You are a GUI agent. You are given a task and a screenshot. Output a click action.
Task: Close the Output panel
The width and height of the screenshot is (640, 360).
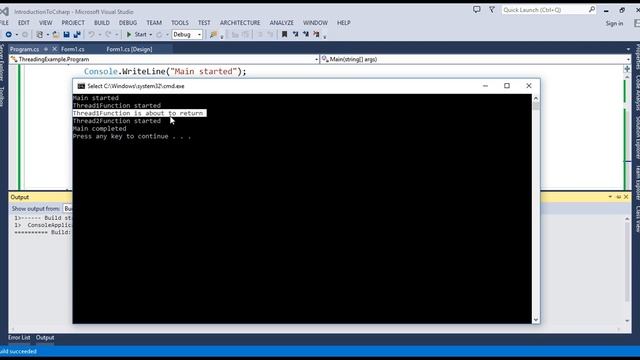626,197
